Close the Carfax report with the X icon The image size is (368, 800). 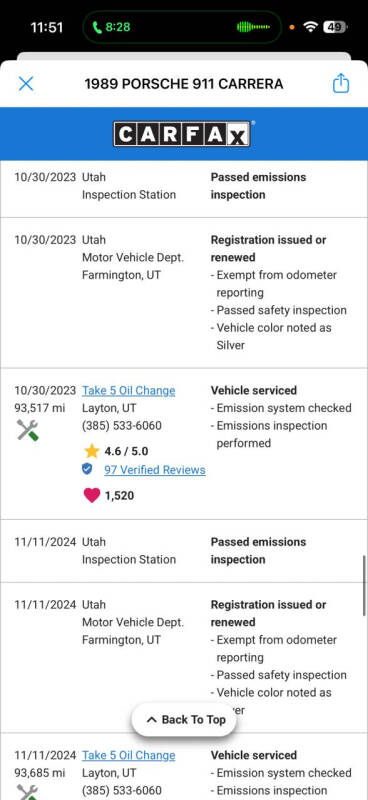pyautogui.click(x=26, y=84)
